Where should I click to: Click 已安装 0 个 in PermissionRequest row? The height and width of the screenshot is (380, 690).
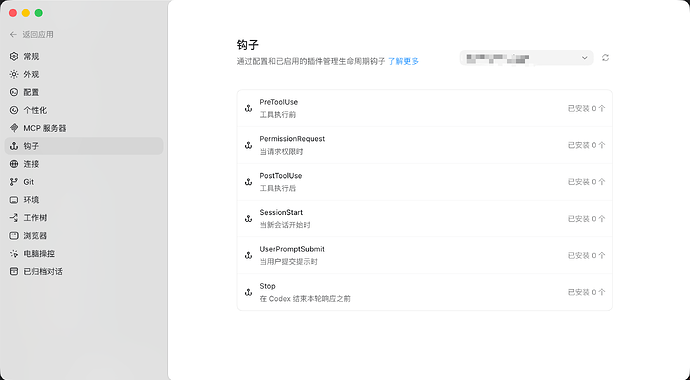[x=587, y=145]
